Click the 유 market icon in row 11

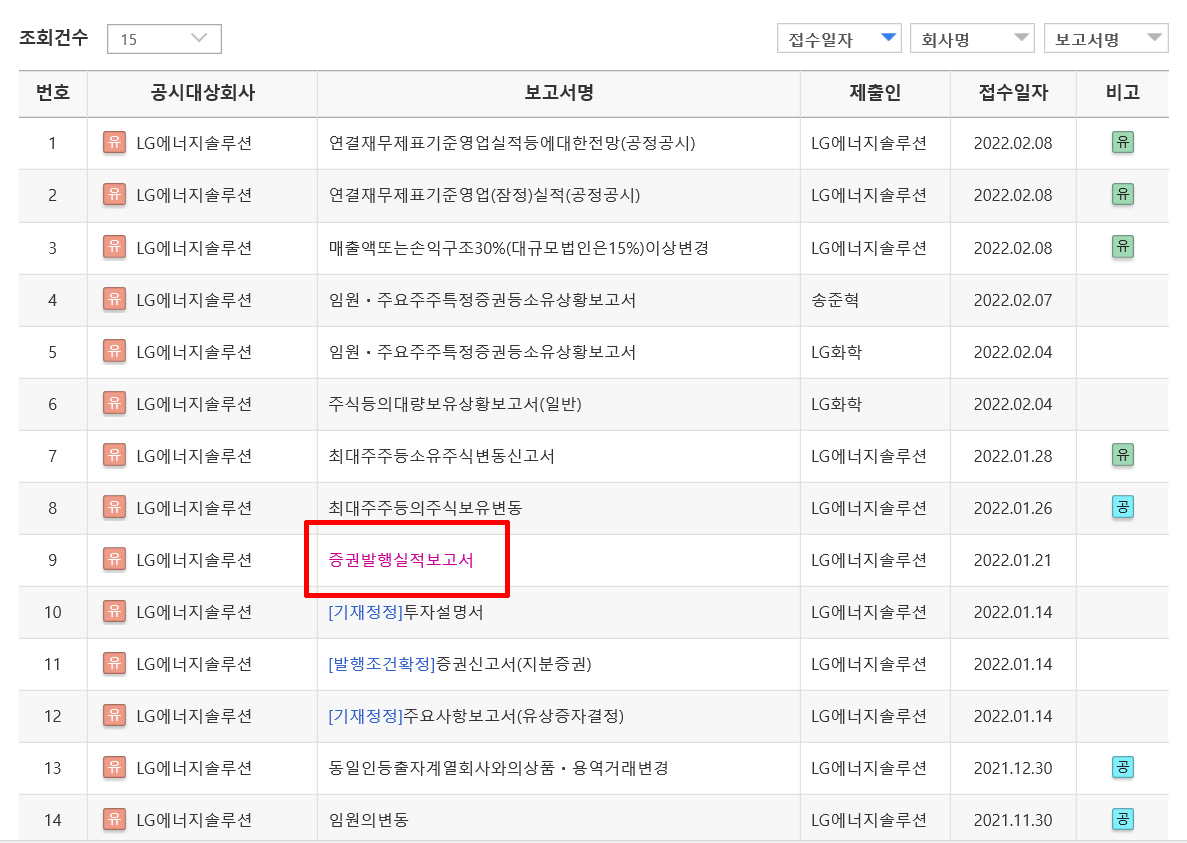point(114,664)
